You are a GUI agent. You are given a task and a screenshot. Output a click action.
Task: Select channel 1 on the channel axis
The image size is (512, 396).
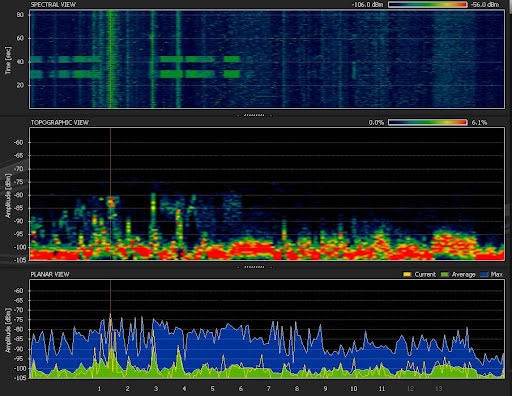[x=99, y=388]
